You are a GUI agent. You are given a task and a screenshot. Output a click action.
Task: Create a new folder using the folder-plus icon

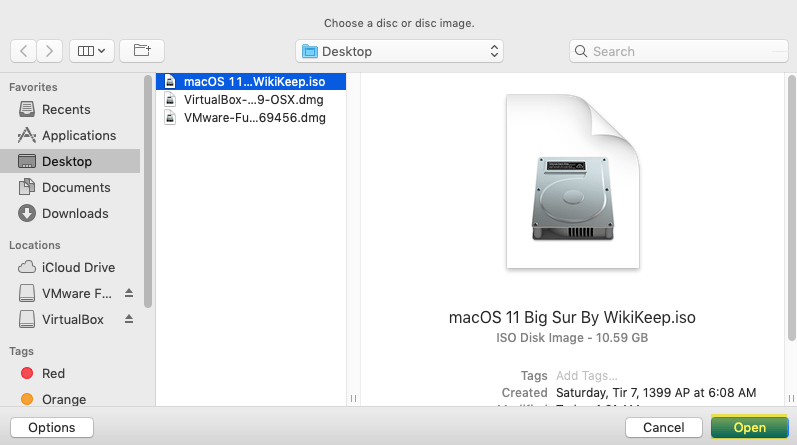(142, 51)
